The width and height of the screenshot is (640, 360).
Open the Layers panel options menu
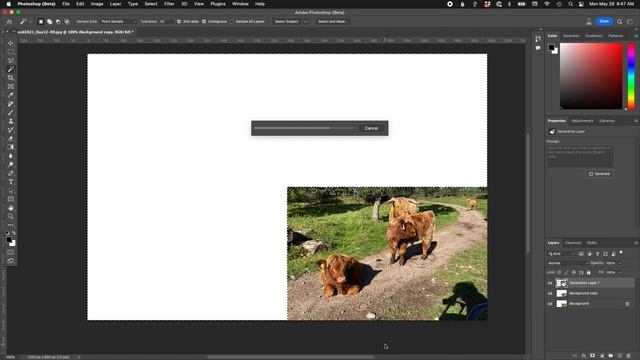(636, 243)
